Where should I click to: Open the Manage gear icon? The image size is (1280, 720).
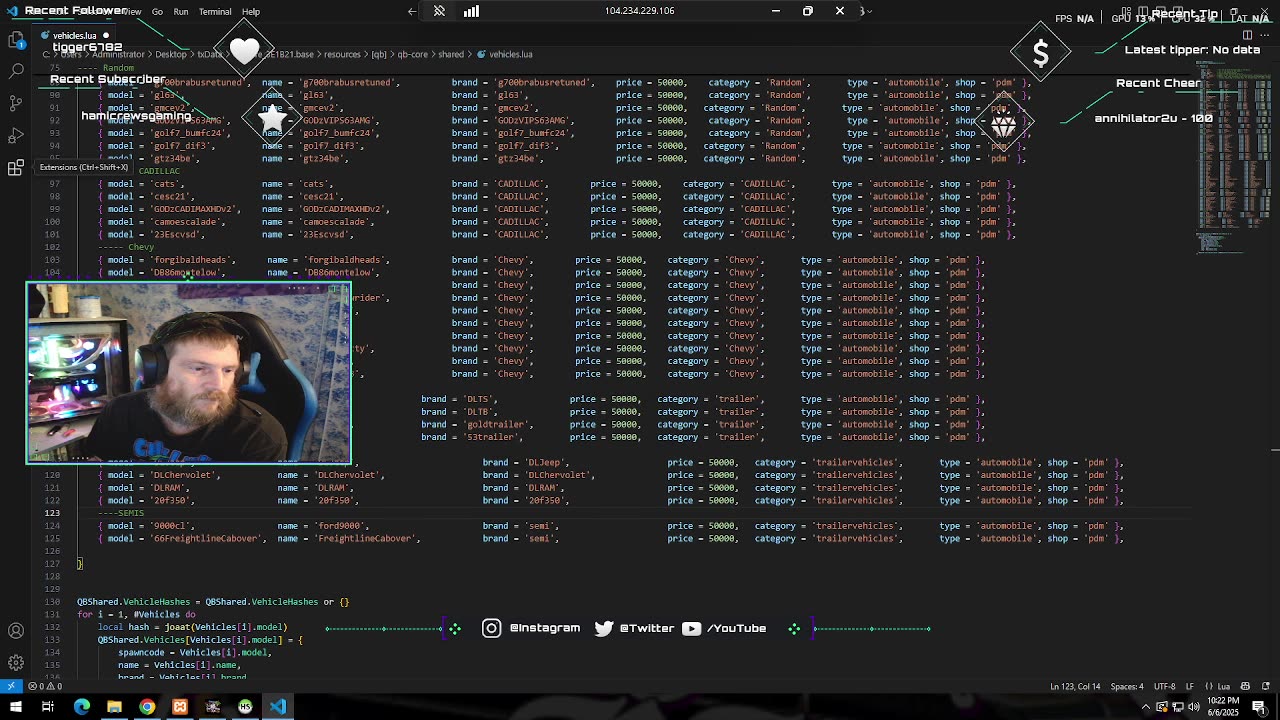[x=16, y=663]
